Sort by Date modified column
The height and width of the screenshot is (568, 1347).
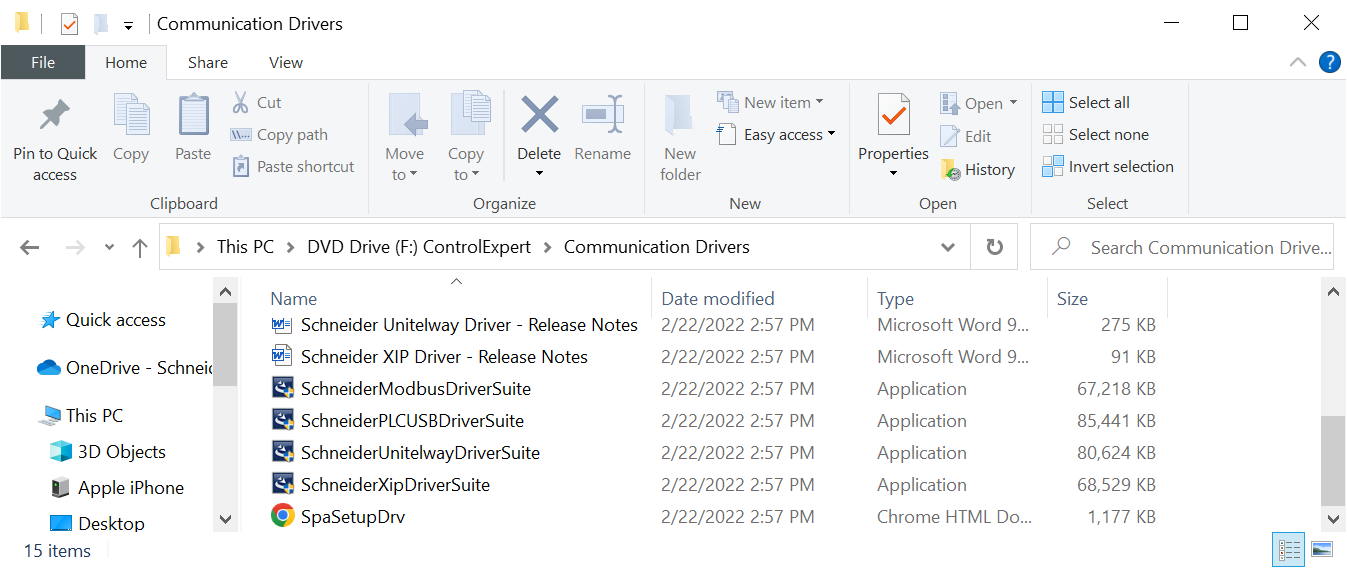718,298
